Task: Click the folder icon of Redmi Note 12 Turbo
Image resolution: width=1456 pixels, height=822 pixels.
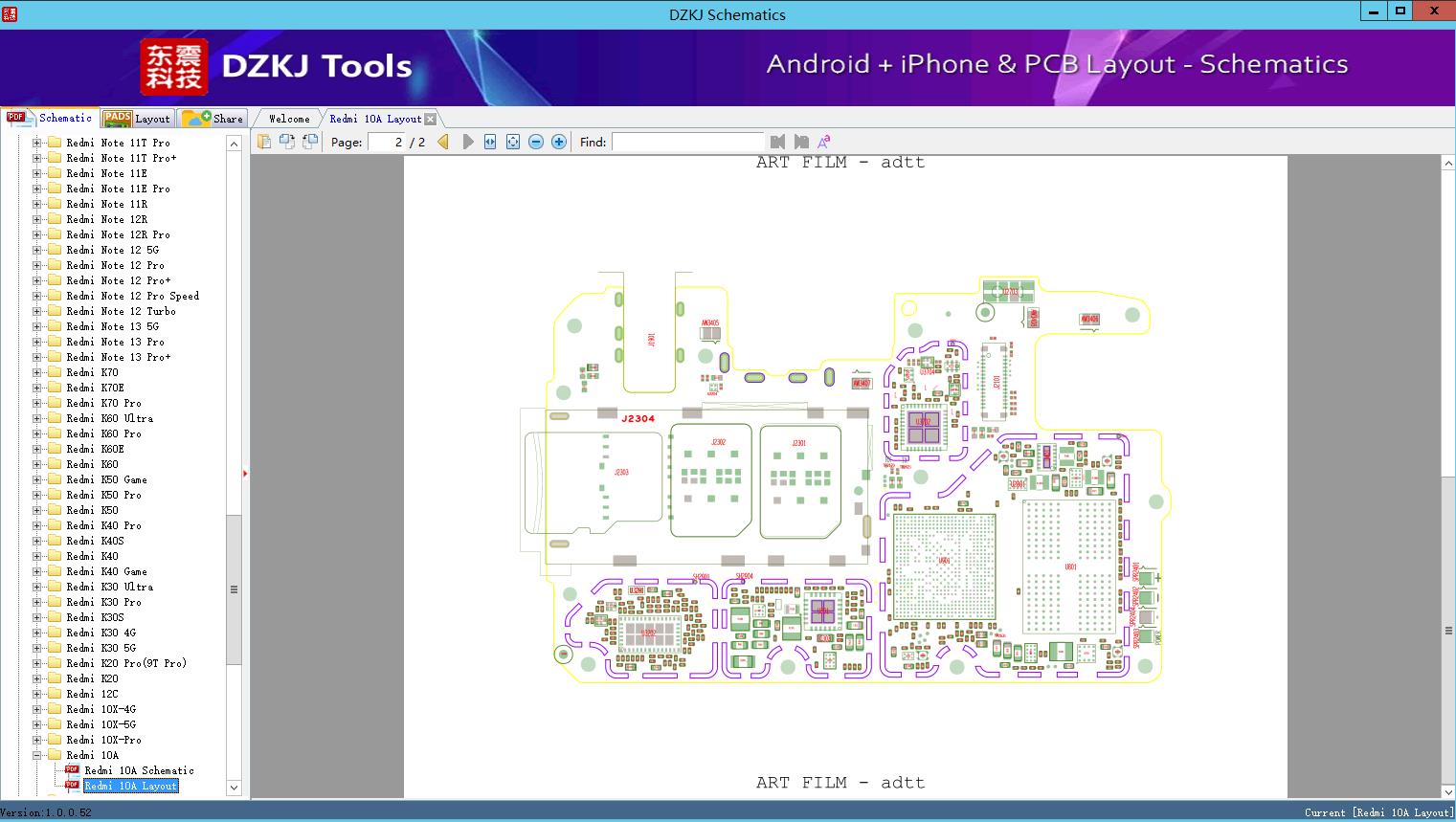Action: 55,311
